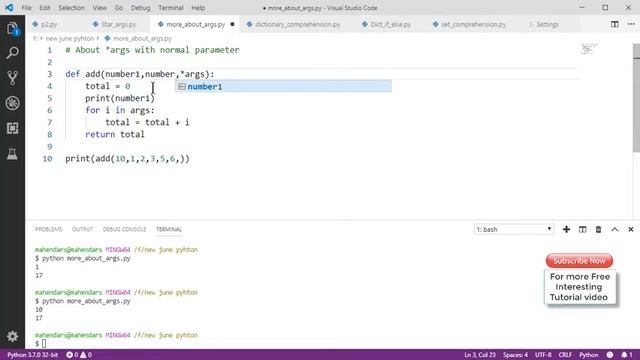Click more_about_args.py breadcrumb item
The image size is (640, 360).
[x=142, y=38]
